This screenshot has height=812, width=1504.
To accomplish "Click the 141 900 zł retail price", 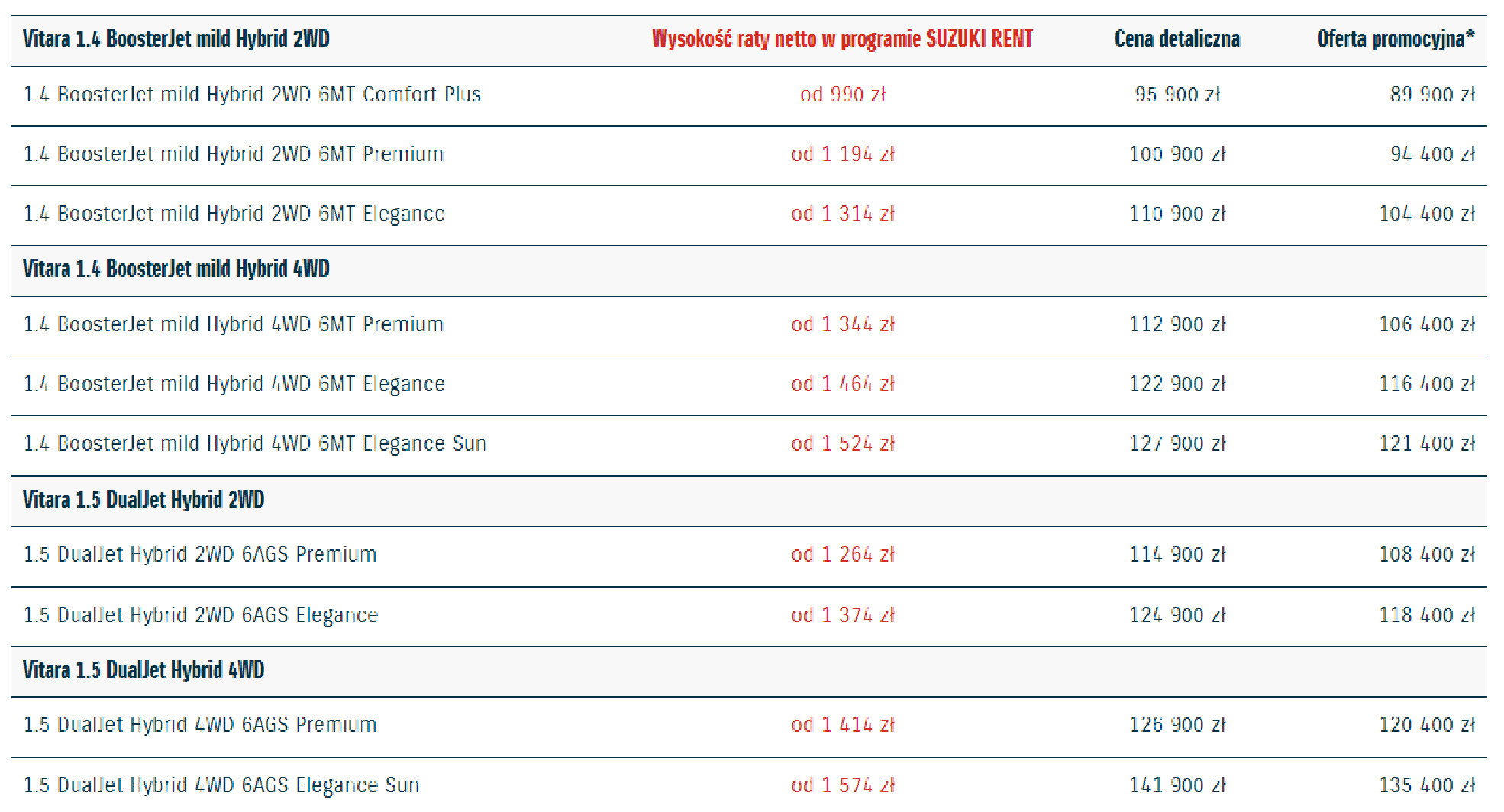I will click(x=1176, y=785).
